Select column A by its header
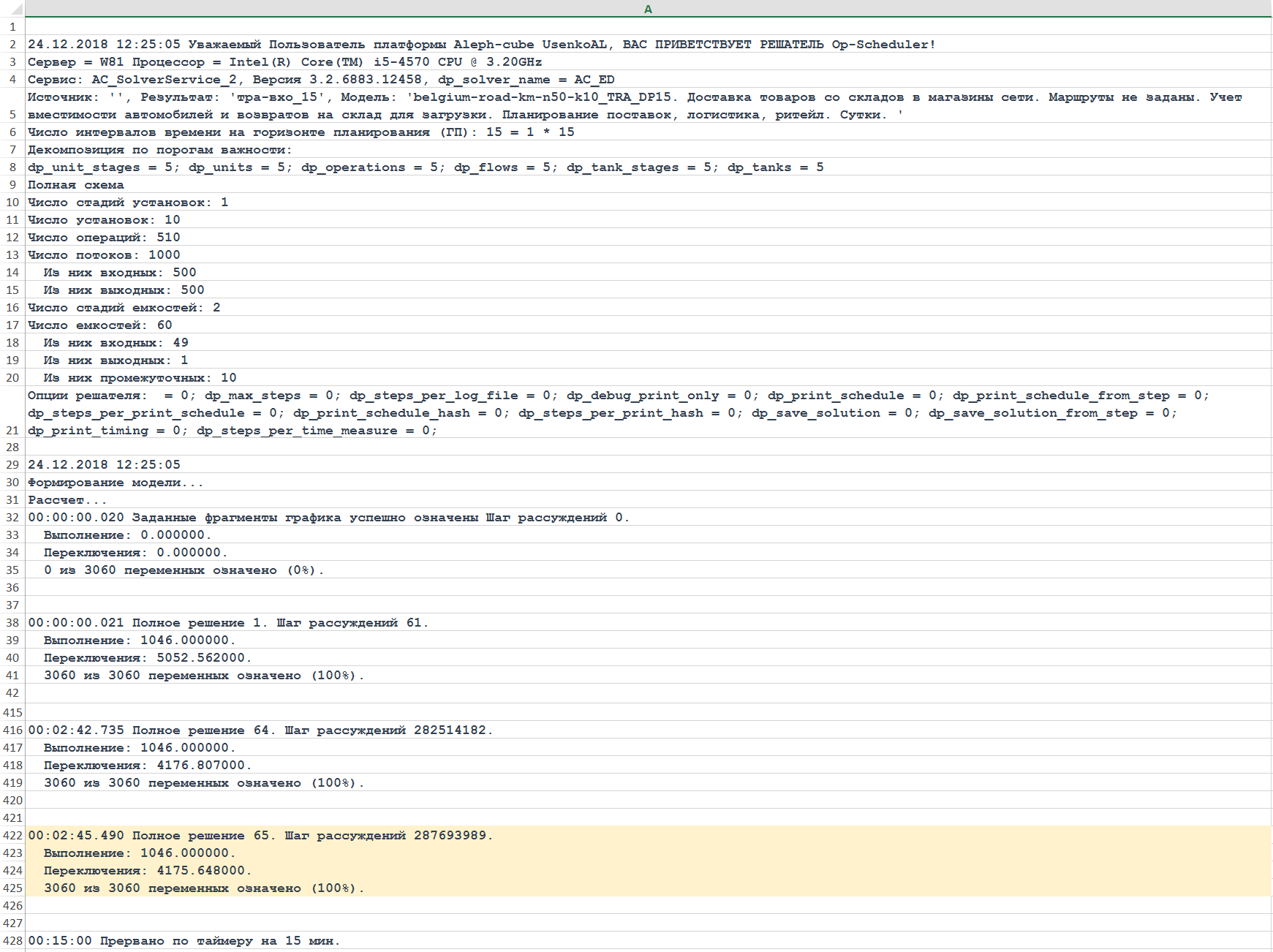 648,9
